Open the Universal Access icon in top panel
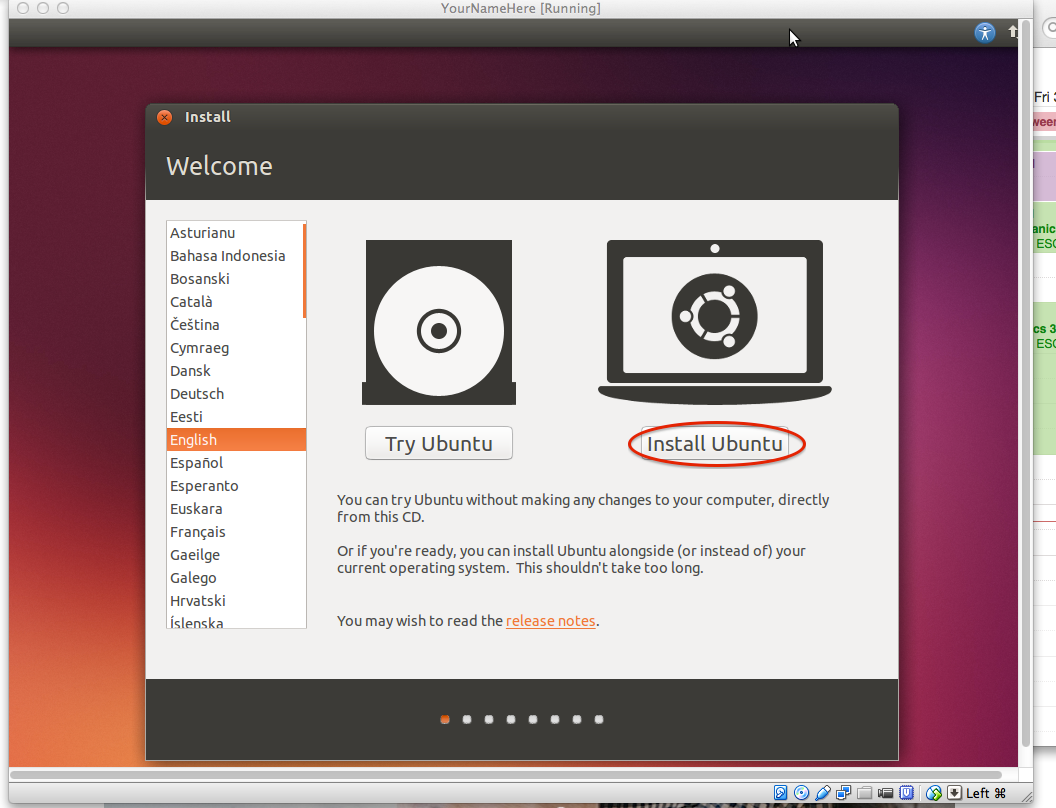Image resolution: width=1056 pixels, height=808 pixels. pyautogui.click(x=985, y=32)
